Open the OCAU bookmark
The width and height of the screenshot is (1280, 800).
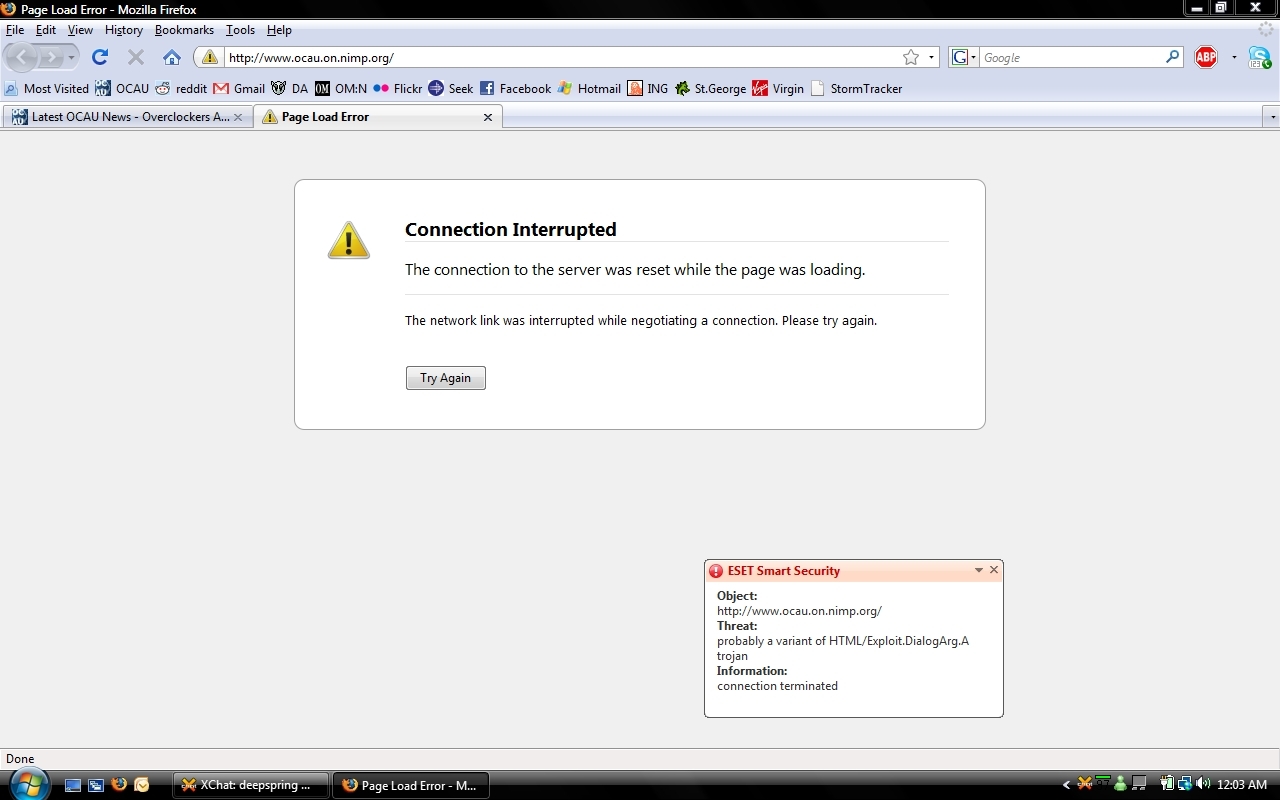[x=122, y=88]
